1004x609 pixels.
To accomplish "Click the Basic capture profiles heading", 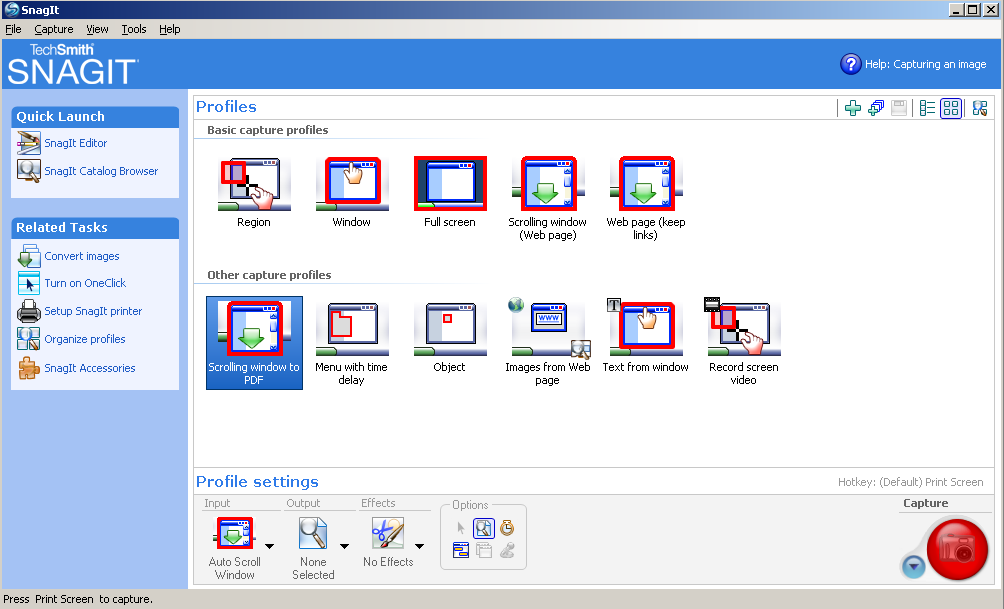I will 268,130.
